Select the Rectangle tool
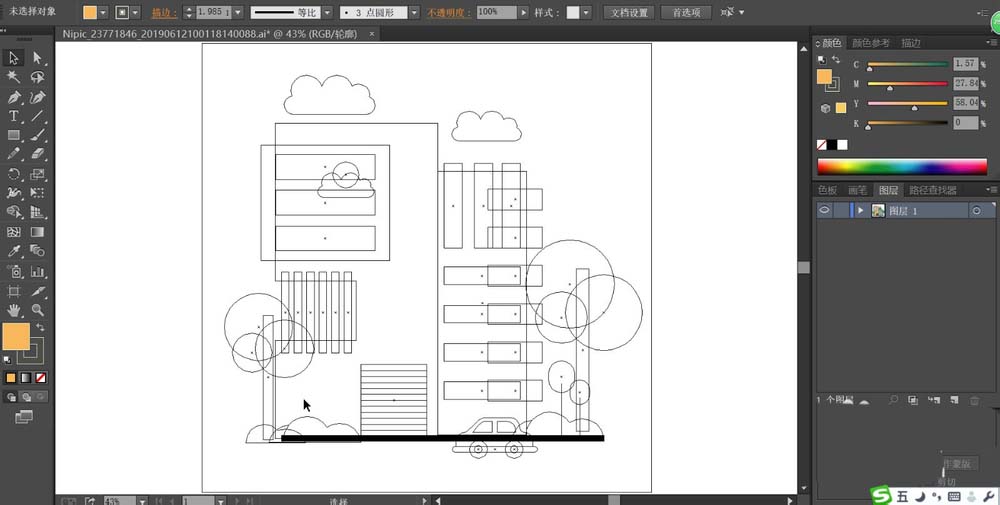The image size is (1000, 505). pyautogui.click(x=13, y=135)
